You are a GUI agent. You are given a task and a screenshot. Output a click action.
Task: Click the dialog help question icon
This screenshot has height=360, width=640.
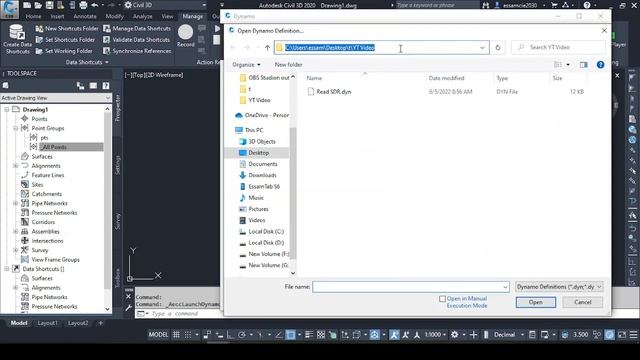click(600, 64)
